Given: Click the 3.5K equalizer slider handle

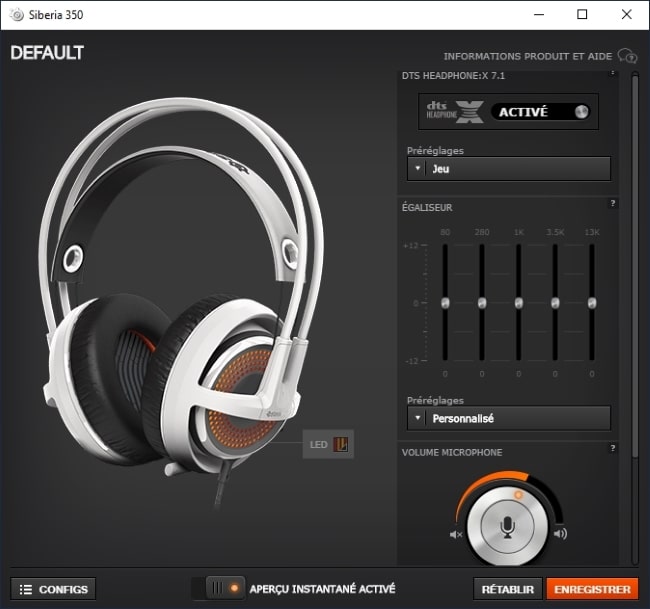Looking at the screenshot, I should (555, 303).
